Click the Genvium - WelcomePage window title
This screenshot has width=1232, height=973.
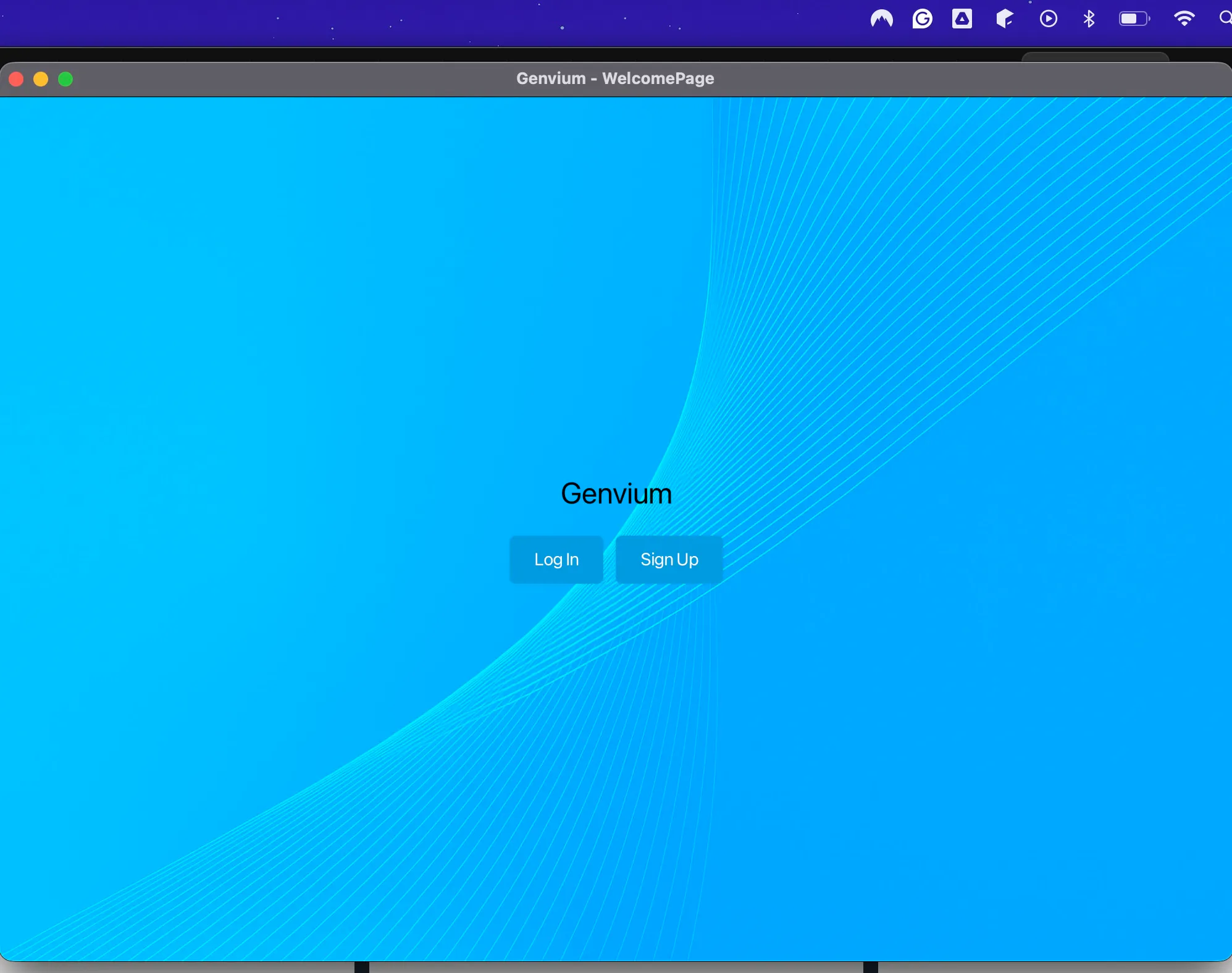pos(615,78)
